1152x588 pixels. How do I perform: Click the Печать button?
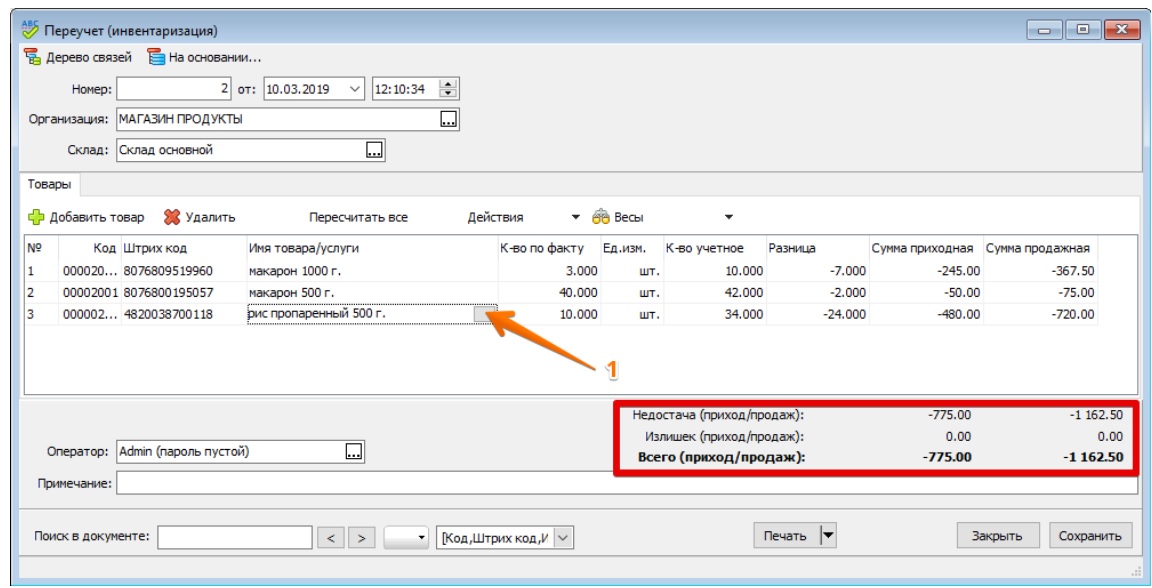(x=785, y=536)
